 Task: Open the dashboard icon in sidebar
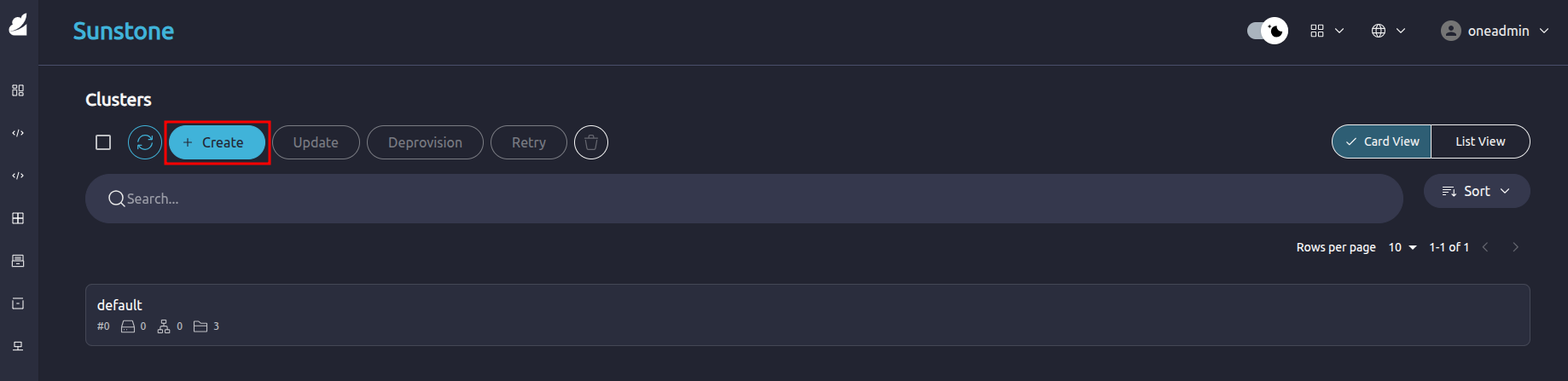[18, 90]
